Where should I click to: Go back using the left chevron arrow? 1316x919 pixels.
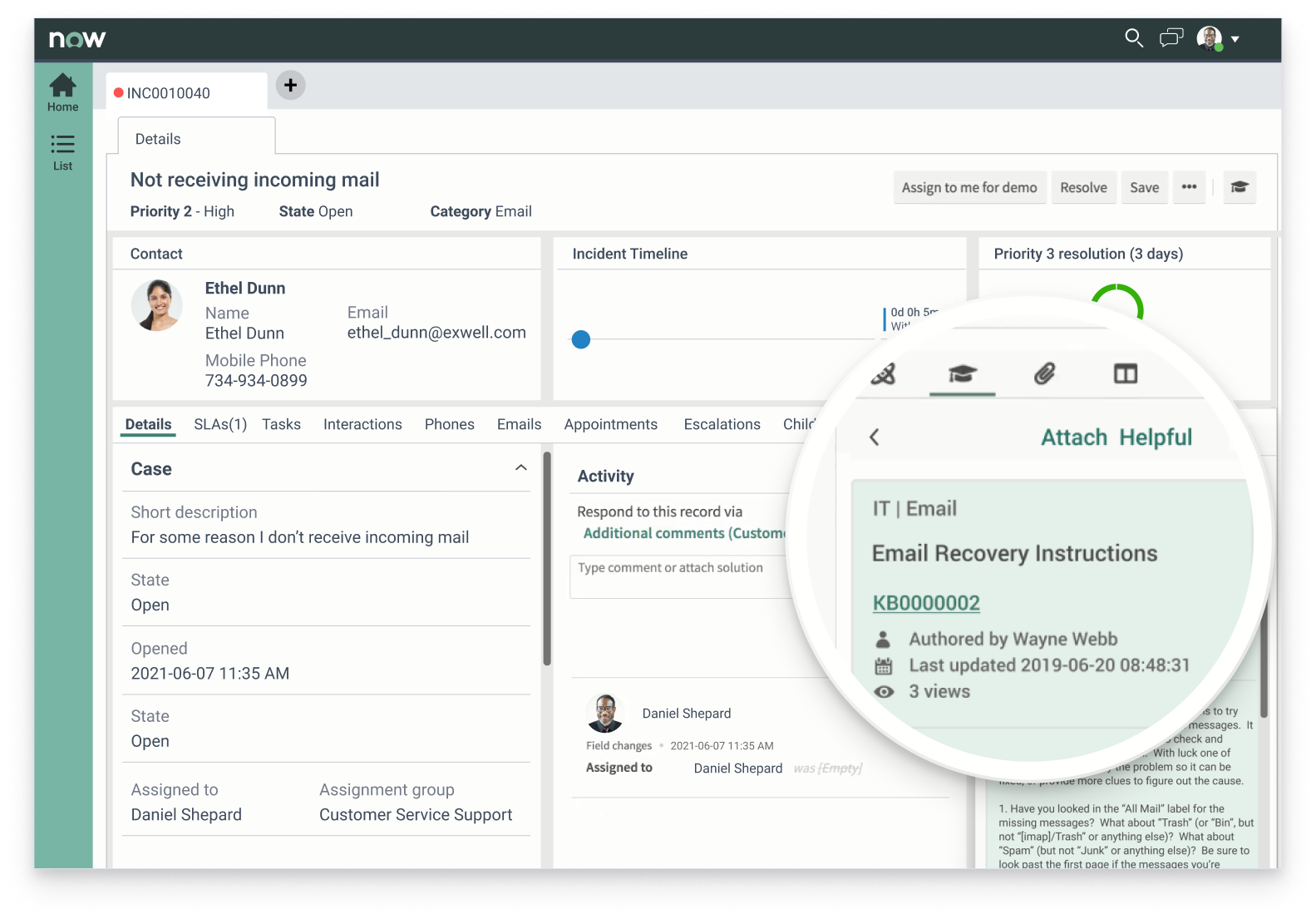[874, 437]
